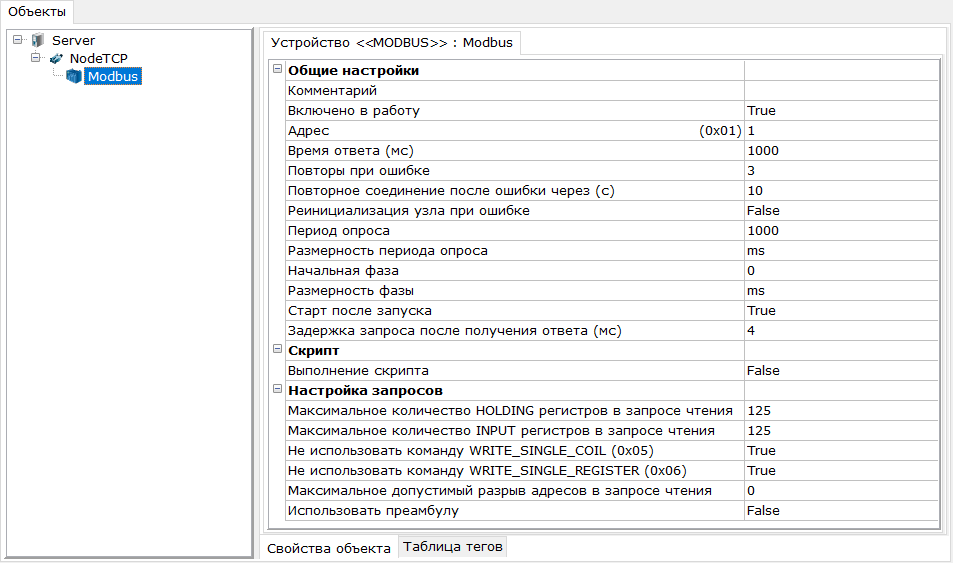Edit the Время ответа (мс) value field
Image resolution: width=953 pixels, height=563 pixels.
[840, 151]
